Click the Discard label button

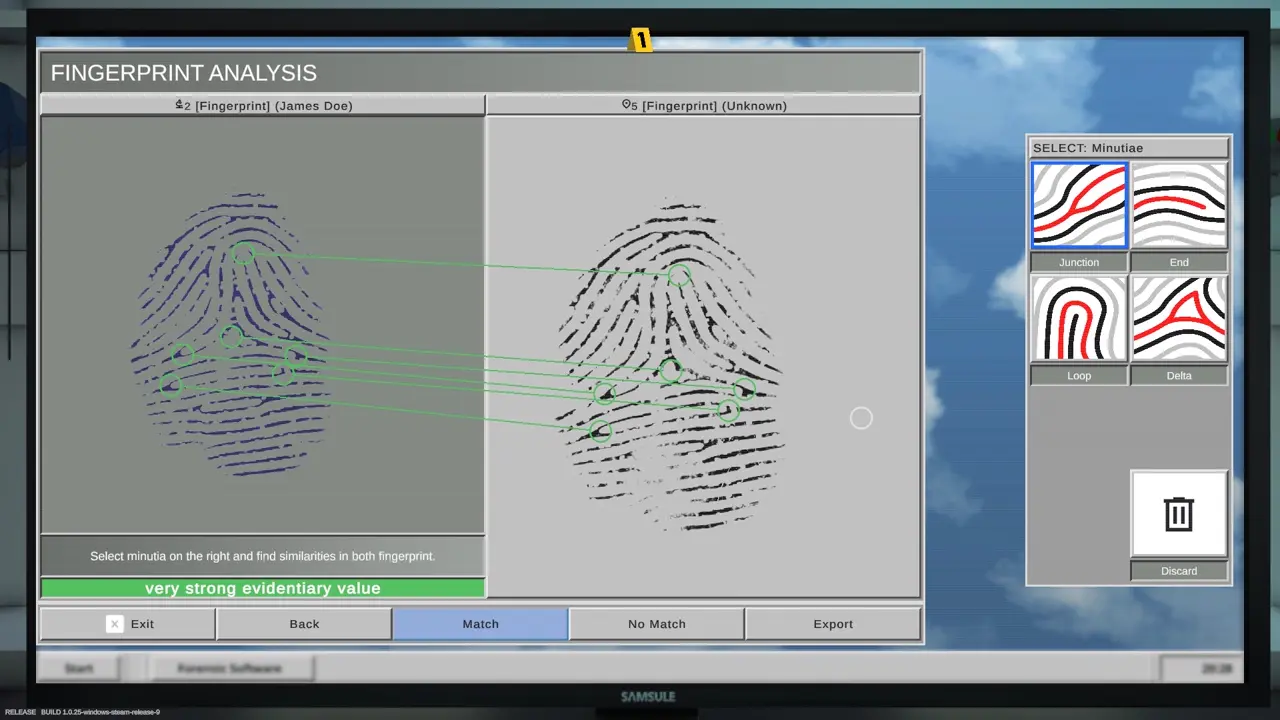tap(1179, 571)
